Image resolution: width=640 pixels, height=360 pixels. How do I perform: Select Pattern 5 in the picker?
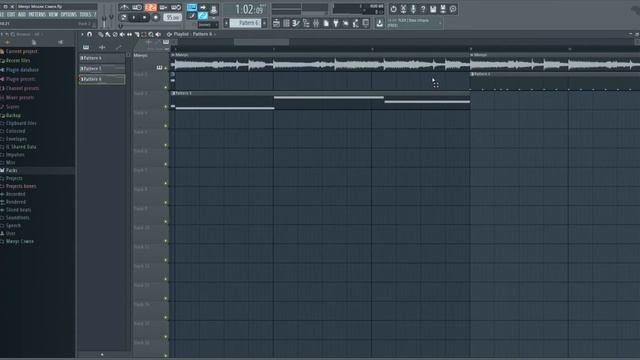pos(102,69)
